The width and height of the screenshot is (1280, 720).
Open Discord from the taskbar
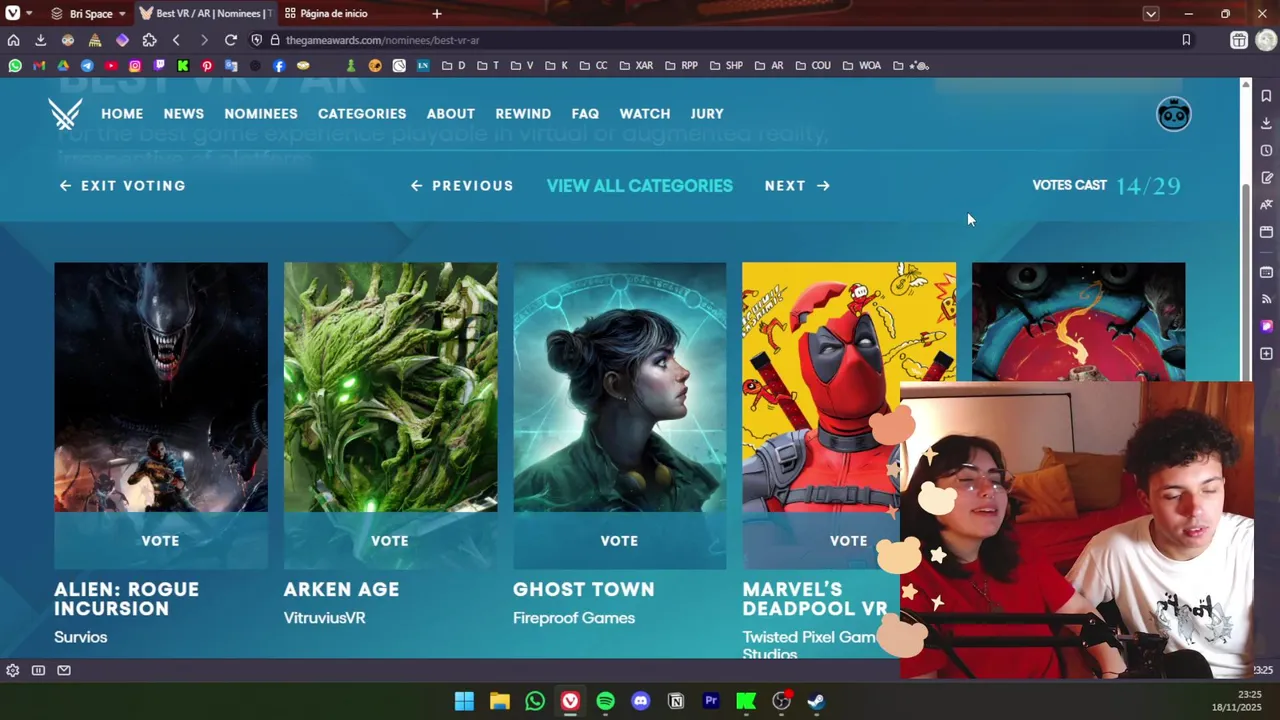click(640, 701)
